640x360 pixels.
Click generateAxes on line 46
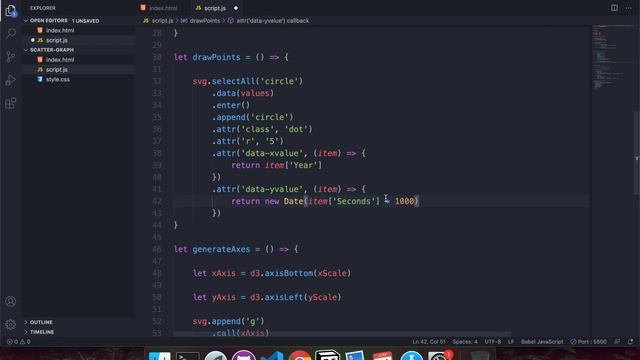point(221,249)
